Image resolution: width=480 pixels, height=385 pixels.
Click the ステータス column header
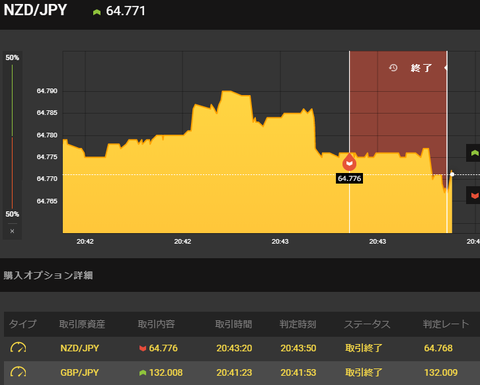click(367, 324)
